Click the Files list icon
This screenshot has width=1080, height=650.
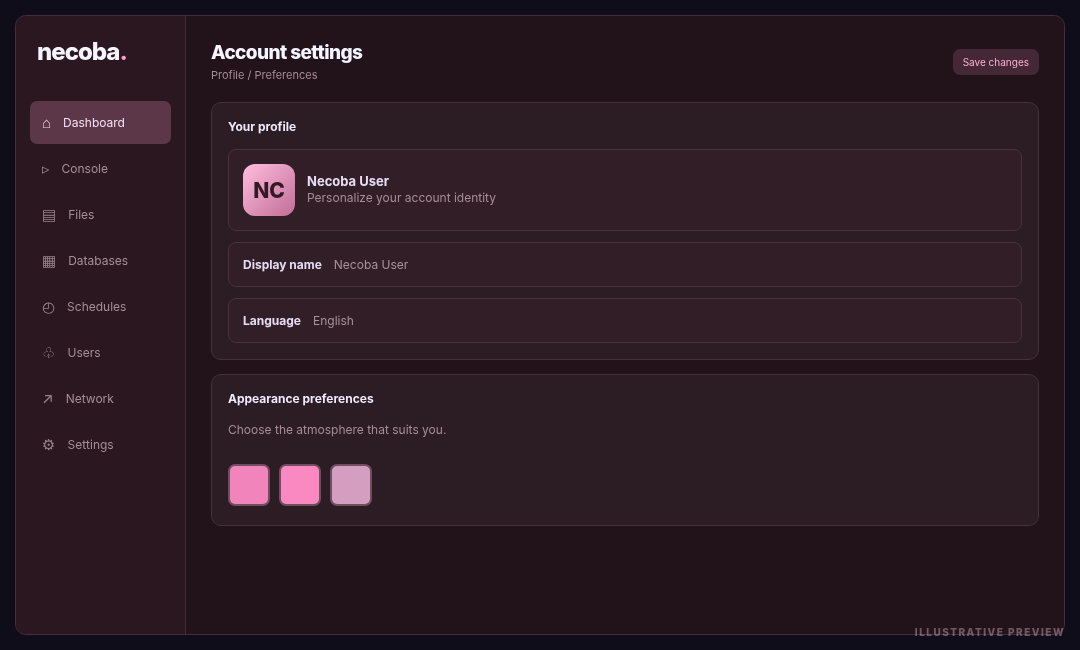49,216
